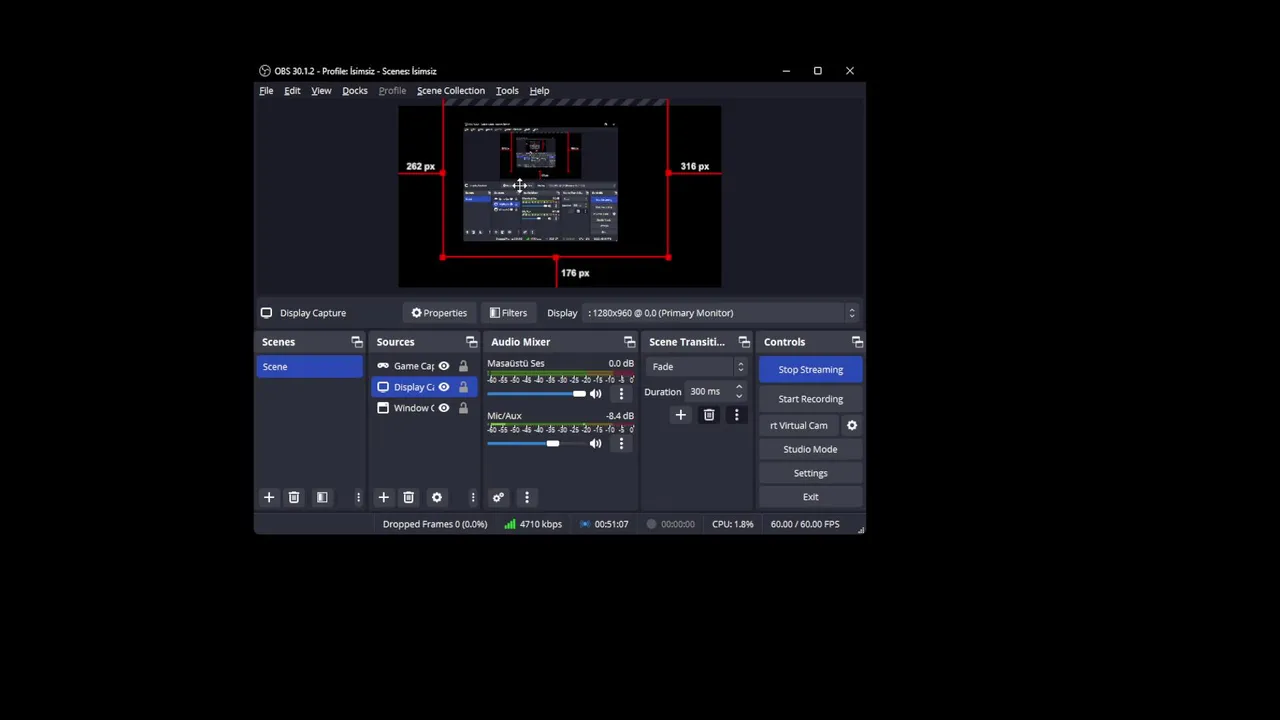
Task: Open scene filters icon in Scenes dock
Action: [x=322, y=497]
